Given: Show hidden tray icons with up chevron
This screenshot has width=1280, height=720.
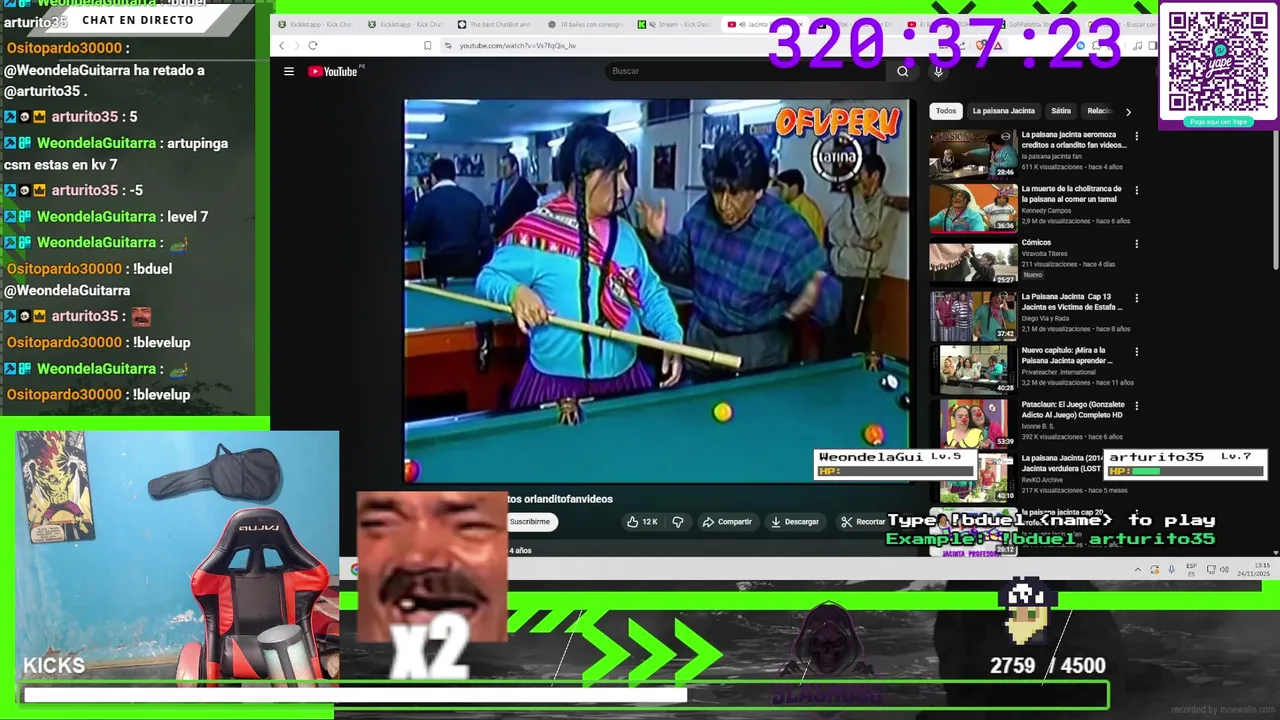Looking at the screenshot, I should pyautogui.click(x=1137, y=569).
